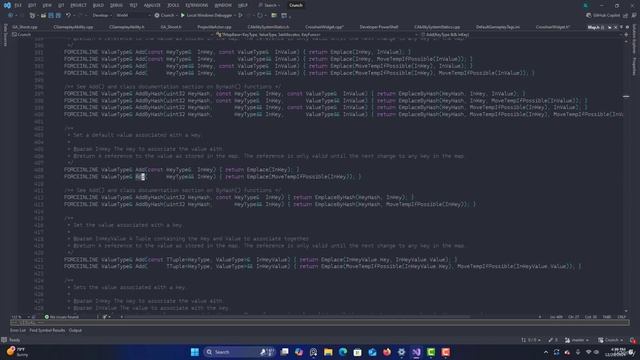Open the master branch selector
The height and width of the screenshot is (360, 640).
pyautogui.click(x=577, y=340)
